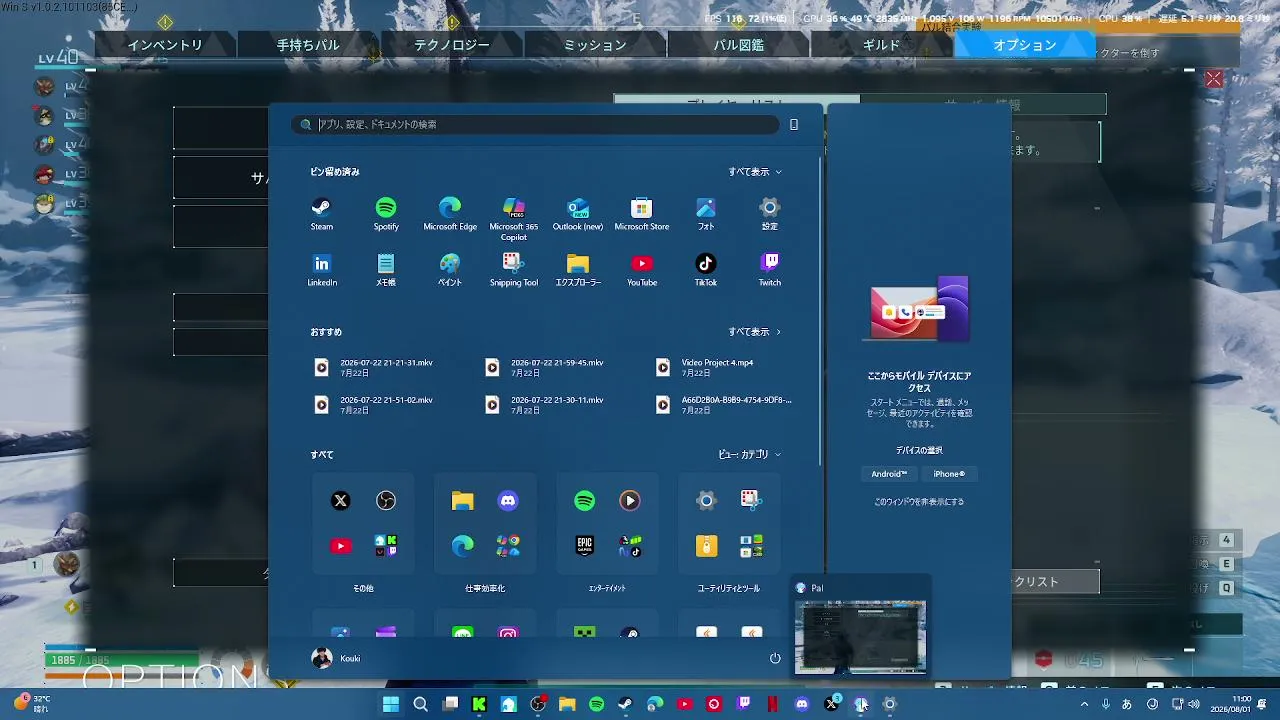1280x720 pixels.
Task: Open Snipping Tool pinned app
Action: point(514,270)
